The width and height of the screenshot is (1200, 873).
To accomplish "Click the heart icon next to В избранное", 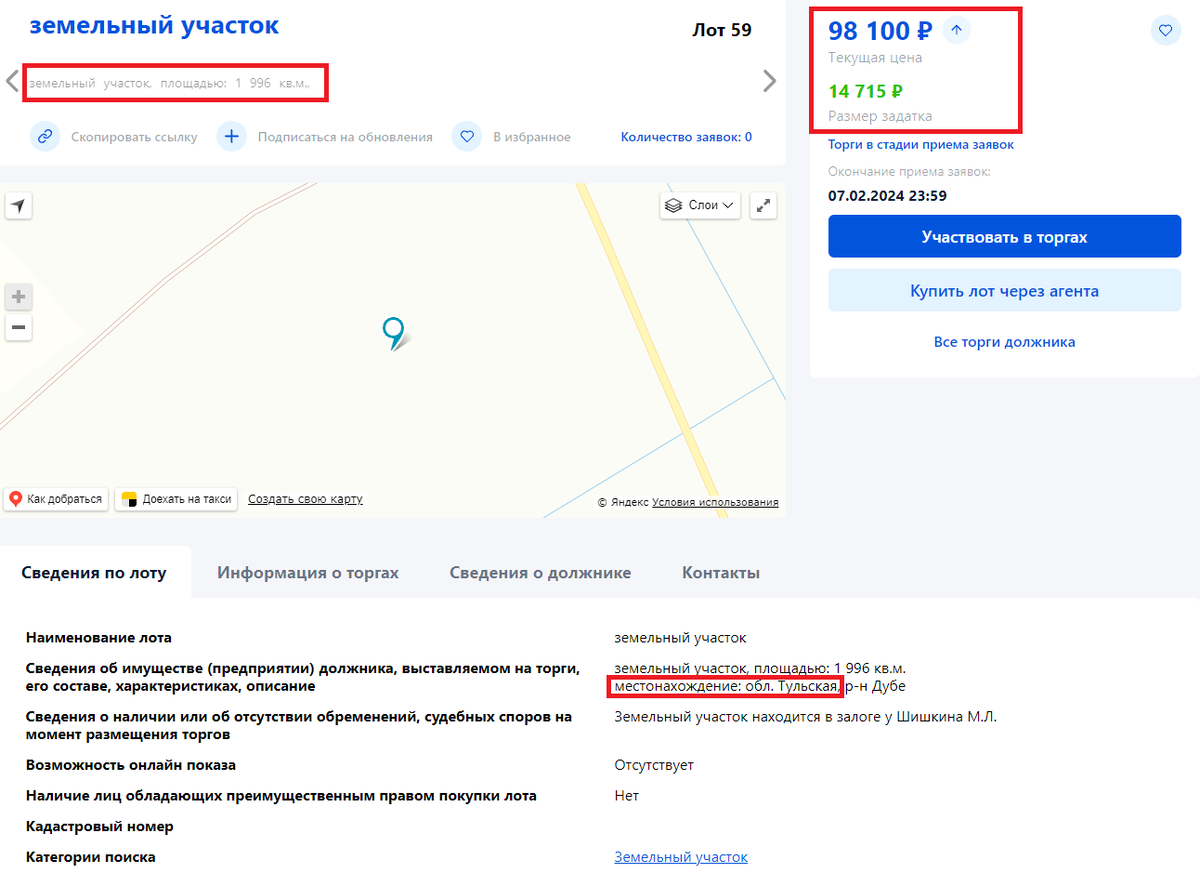I will pos(467,136).
